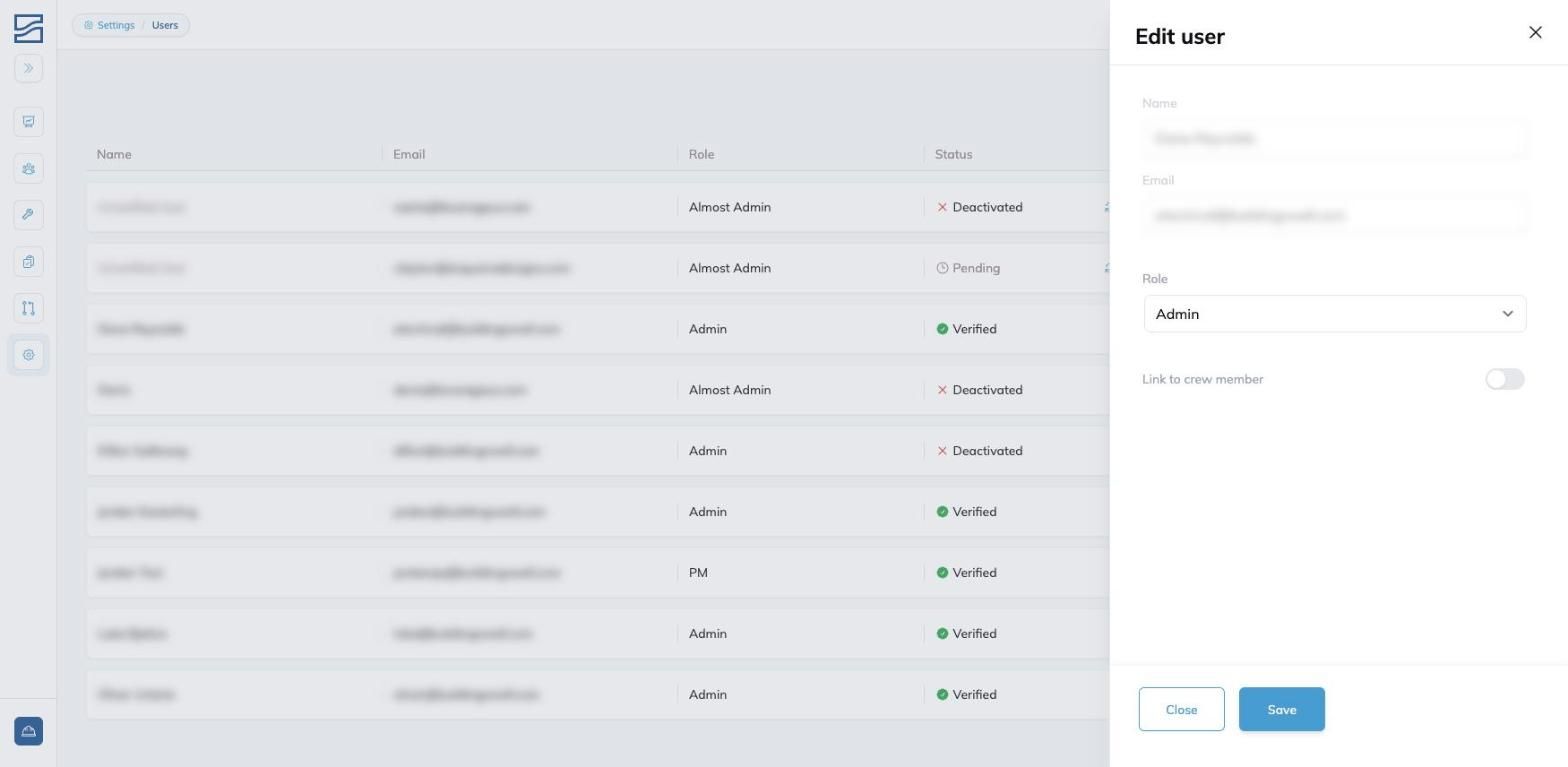This screenshot has width=1568, height=767.
Task: Click the PM role cell
Action: pyautogui.click(x=698, y=573)
